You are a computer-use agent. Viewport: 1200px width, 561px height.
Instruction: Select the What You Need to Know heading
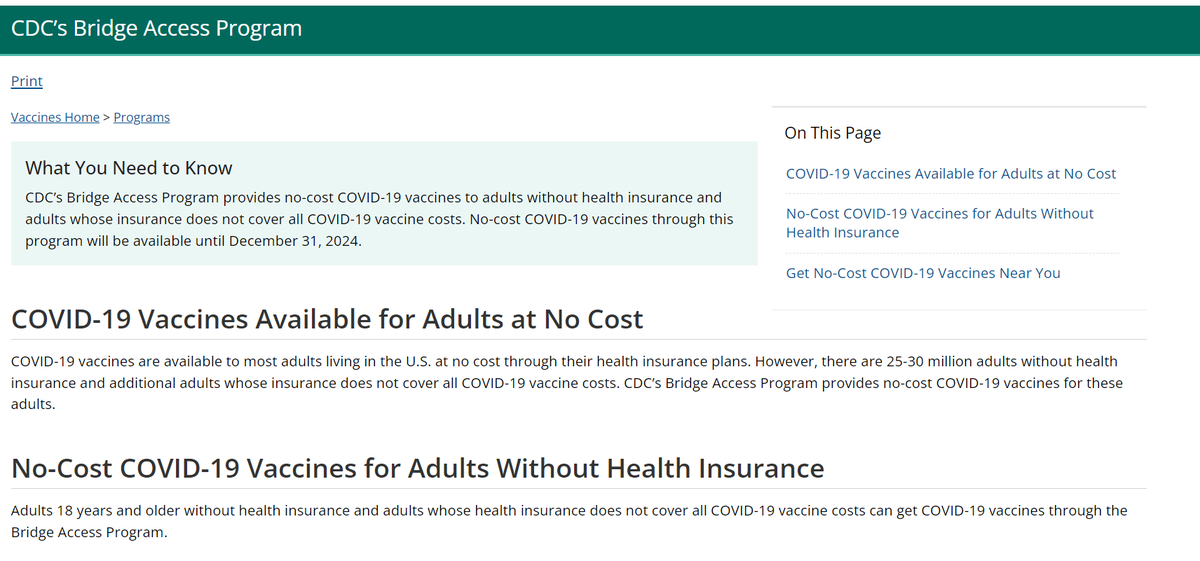(129, 168)
